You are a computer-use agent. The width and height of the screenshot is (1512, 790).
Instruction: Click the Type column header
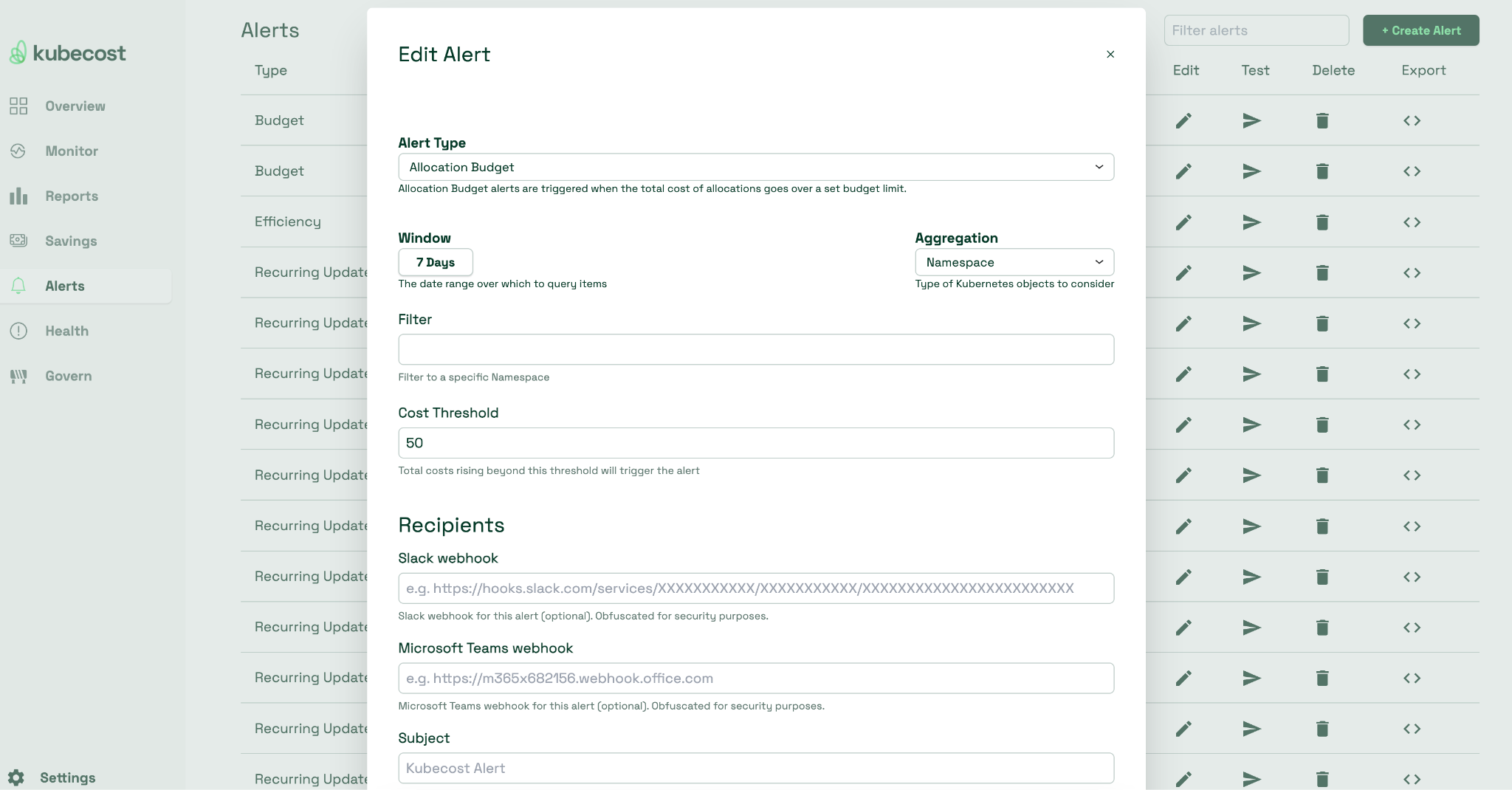click(x=271, y=70)
